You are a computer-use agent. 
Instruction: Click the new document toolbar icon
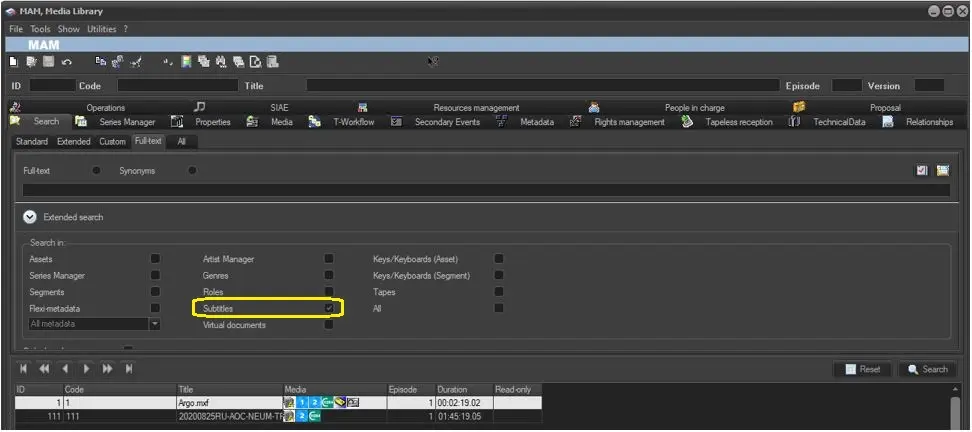[14, 62]
